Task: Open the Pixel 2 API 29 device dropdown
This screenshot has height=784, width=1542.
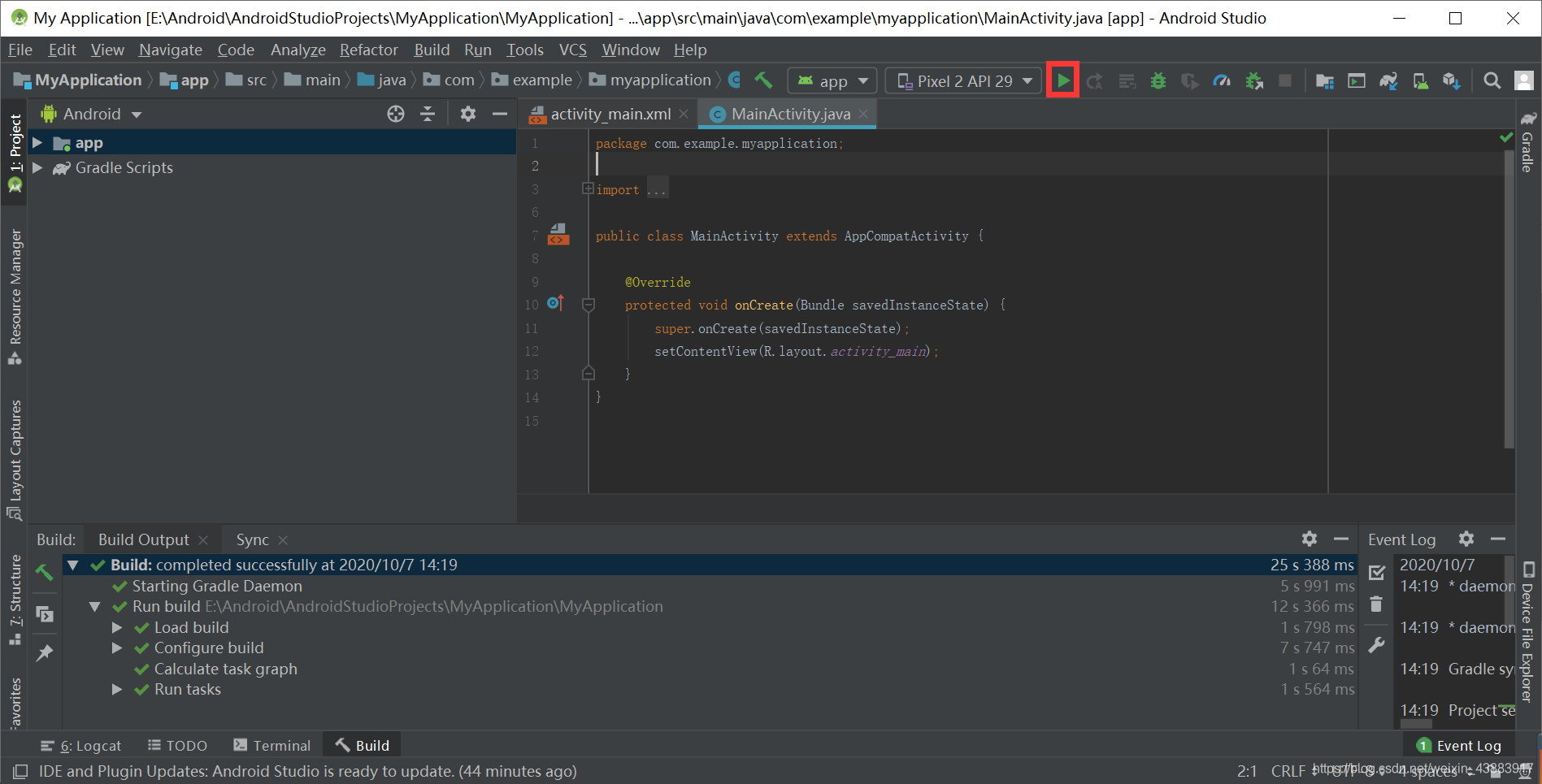Action: pyautogui.click(x=963, y=80)
